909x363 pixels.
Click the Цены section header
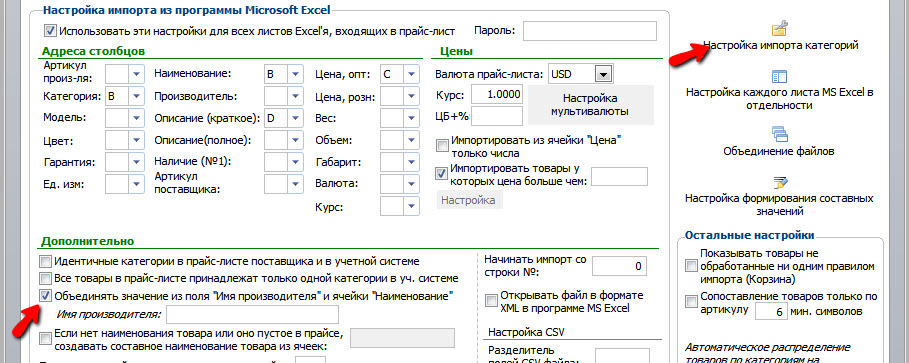(x=456, y=51)
